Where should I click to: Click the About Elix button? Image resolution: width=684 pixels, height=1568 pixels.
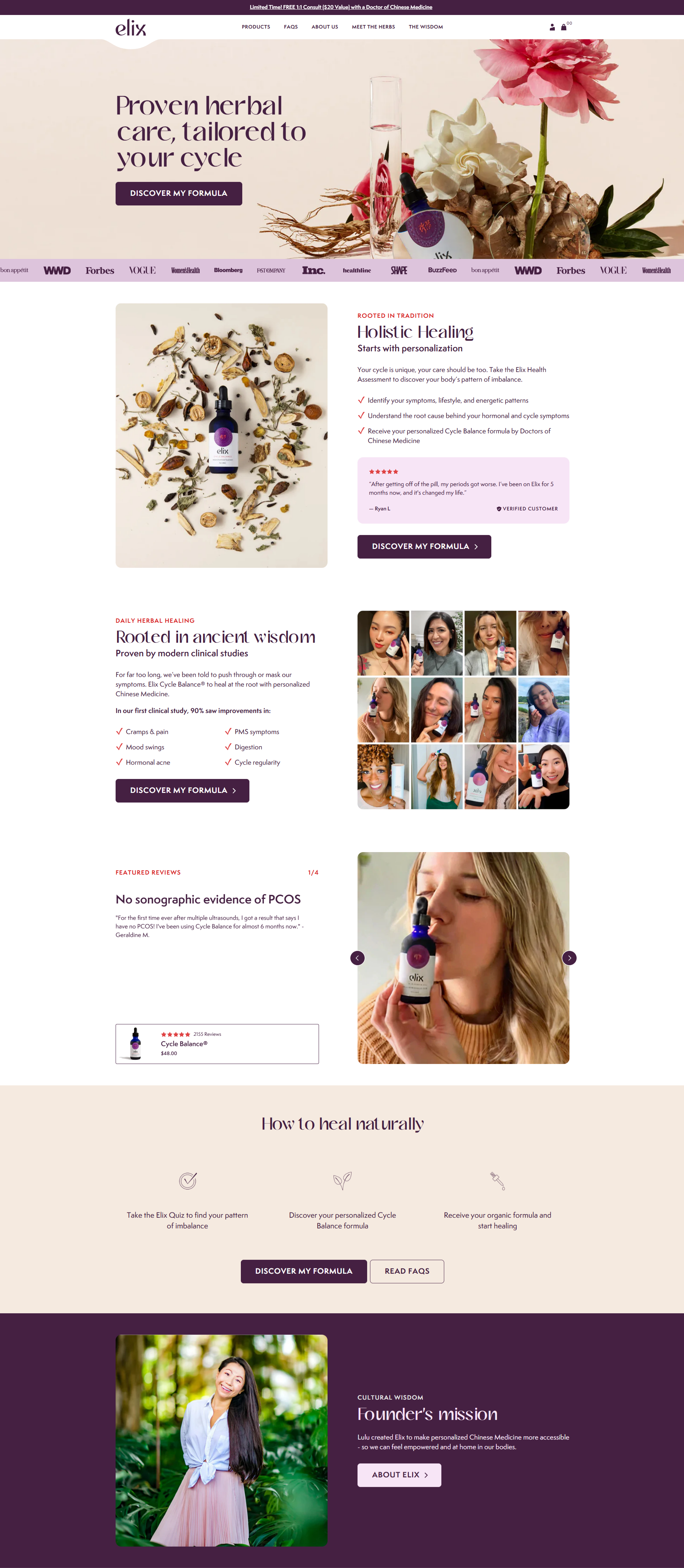pos(399,1475)
